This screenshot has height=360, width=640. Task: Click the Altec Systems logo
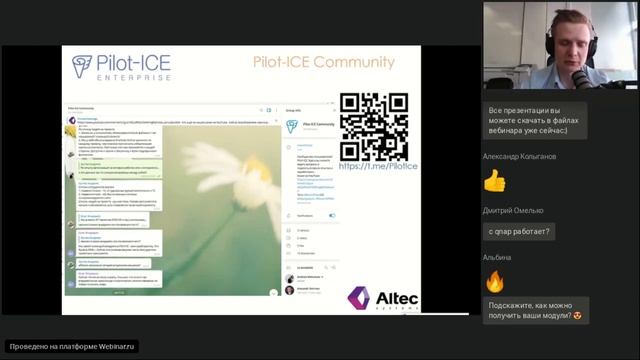point(383,298)
